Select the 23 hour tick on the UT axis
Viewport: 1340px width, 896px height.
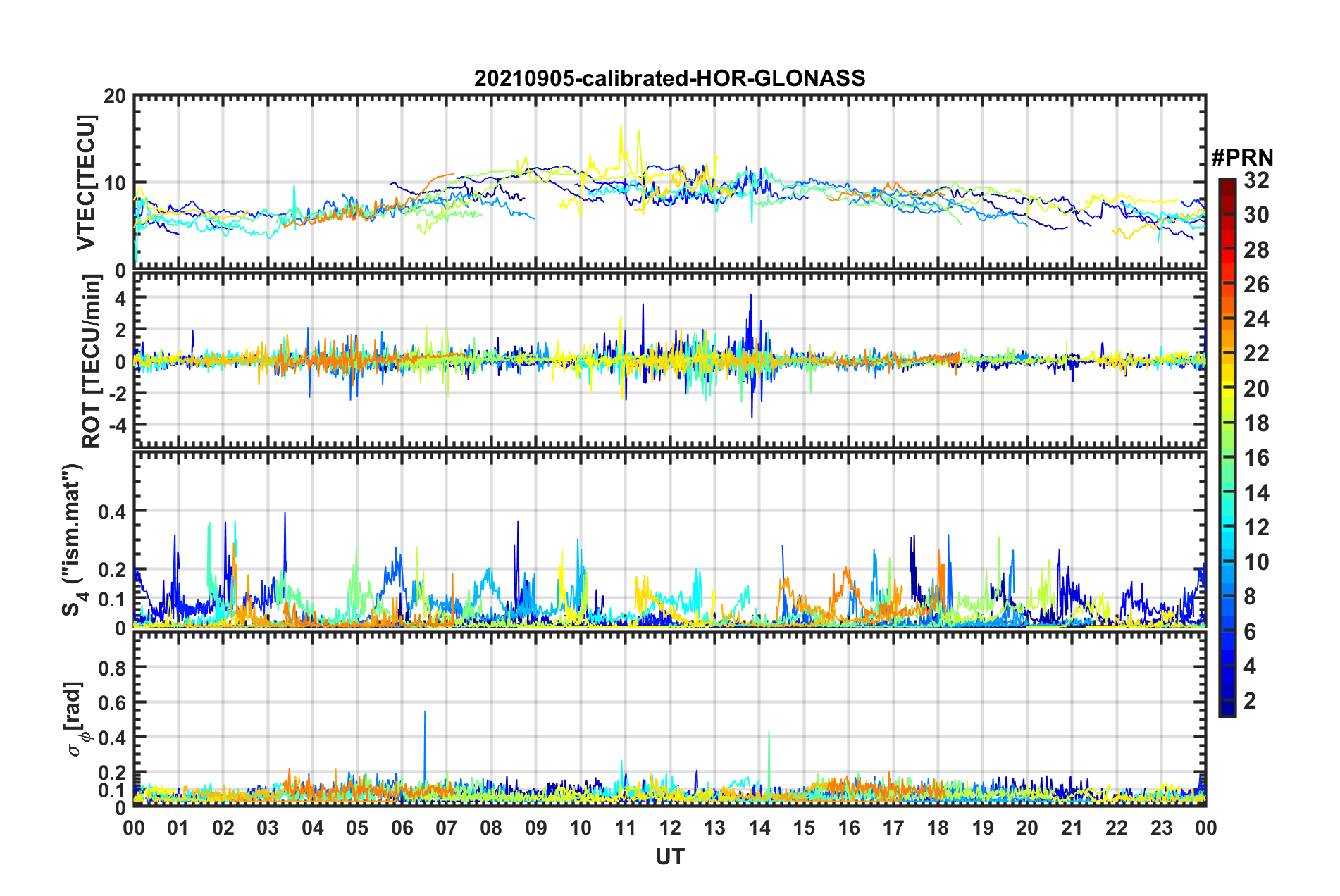click(1162, 828)
